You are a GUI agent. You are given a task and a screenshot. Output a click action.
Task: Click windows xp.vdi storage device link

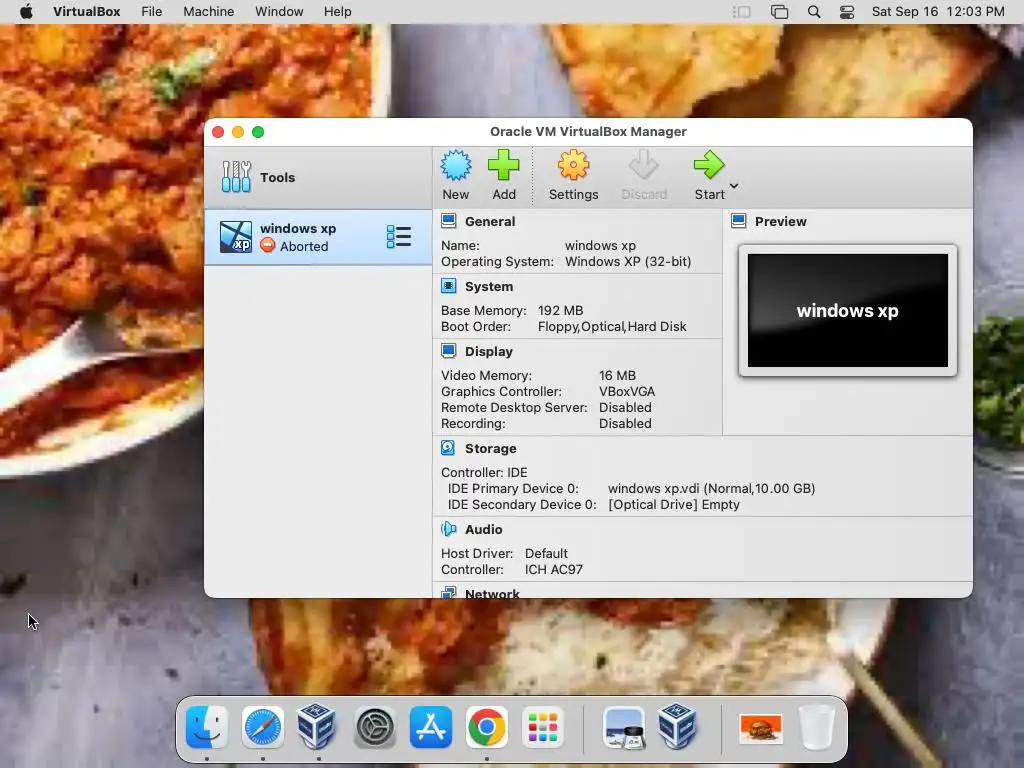point(711,488)
